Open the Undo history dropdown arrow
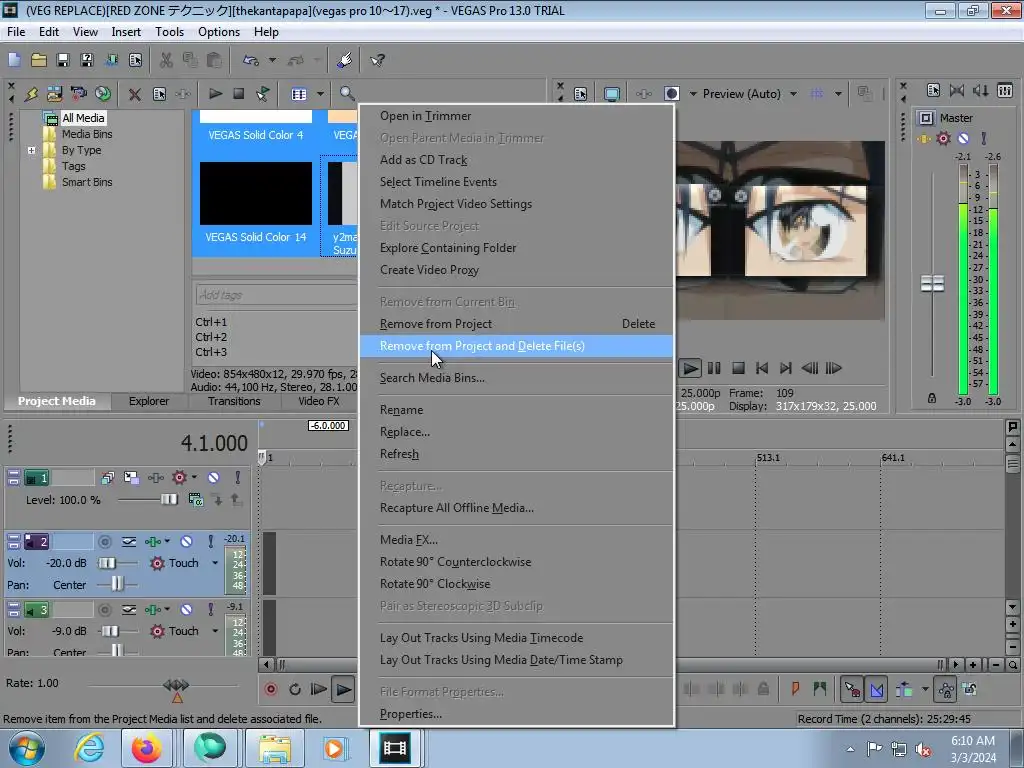Viewport: 1024px width, 768px height. click(x=272, y=60)
